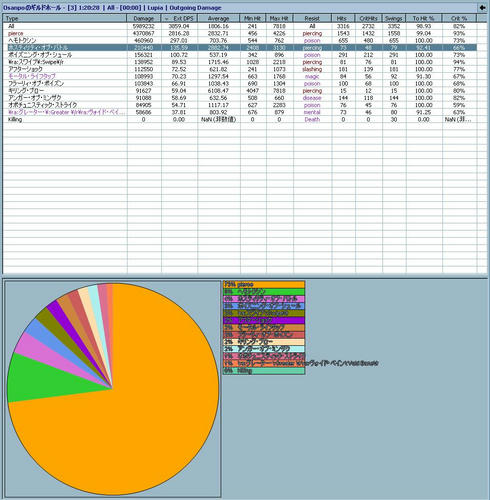490x500 pixels.
Task: Select the アフターショック row
Action: (x=240, y=69)
